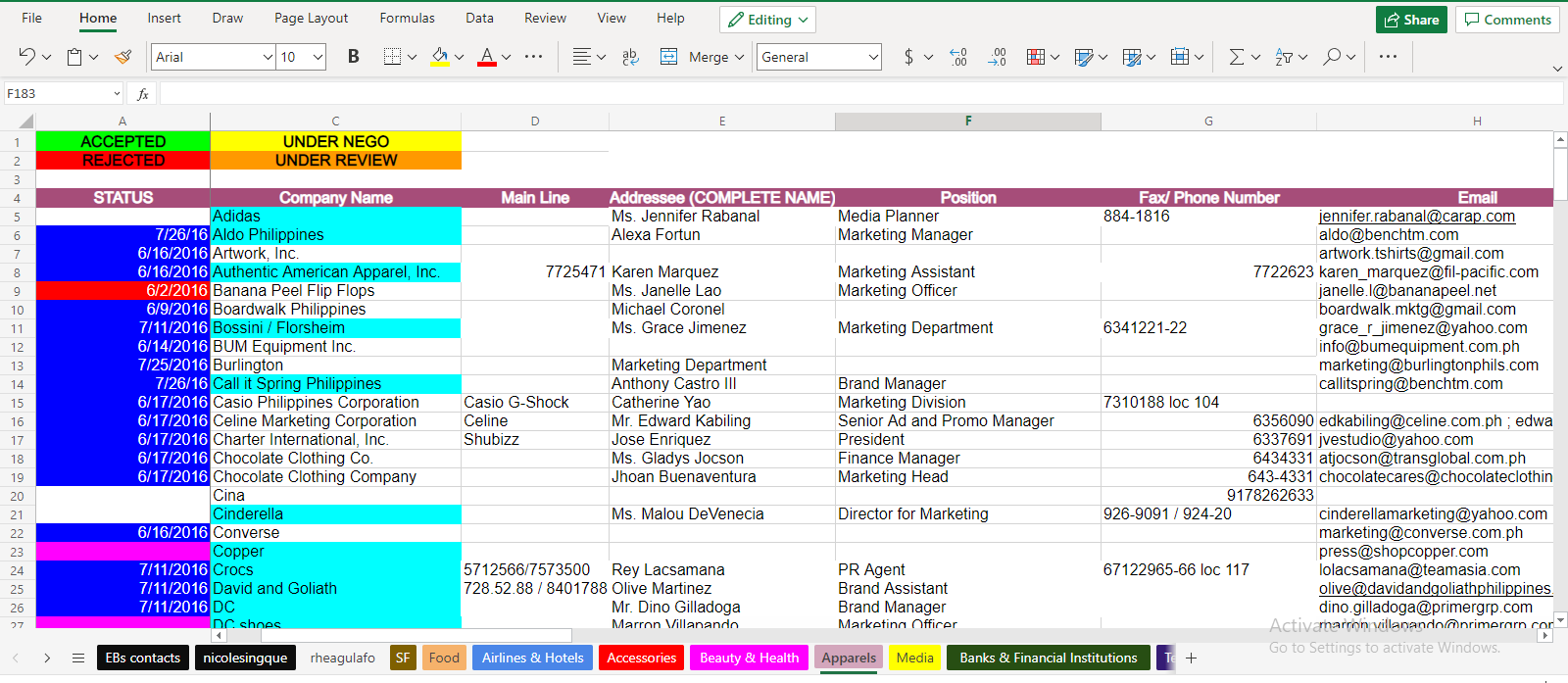Expand the Name Box dropdown
The width and height of the screenshot is (1568, 683).
tap(117, 94)
